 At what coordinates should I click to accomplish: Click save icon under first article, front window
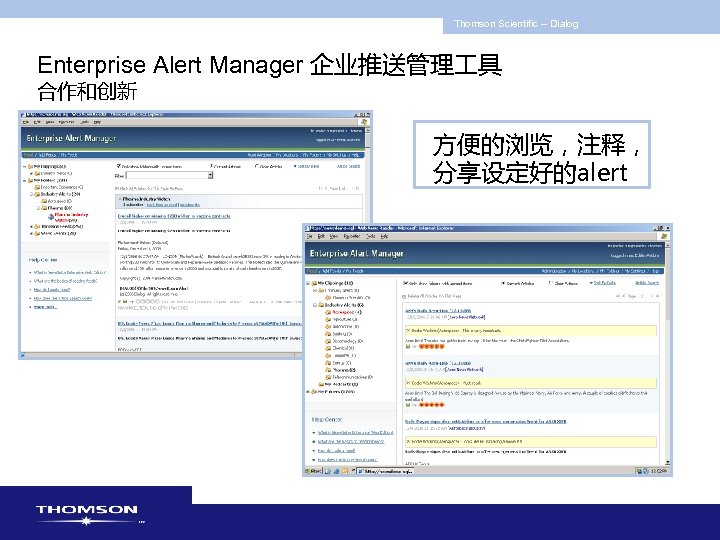408,347
